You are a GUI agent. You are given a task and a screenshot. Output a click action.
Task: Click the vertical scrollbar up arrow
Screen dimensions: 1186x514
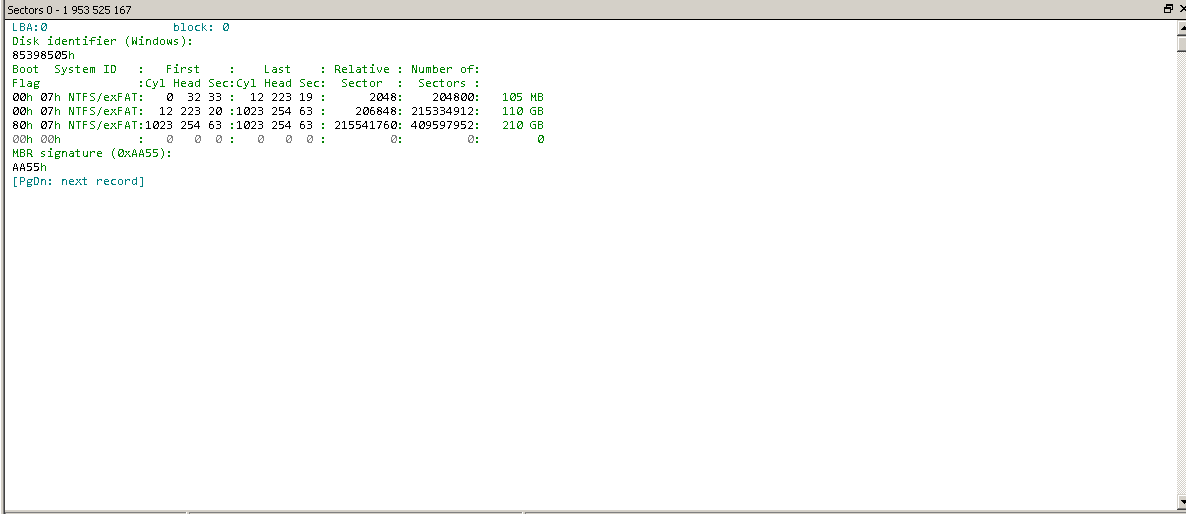coord(1181,28)
